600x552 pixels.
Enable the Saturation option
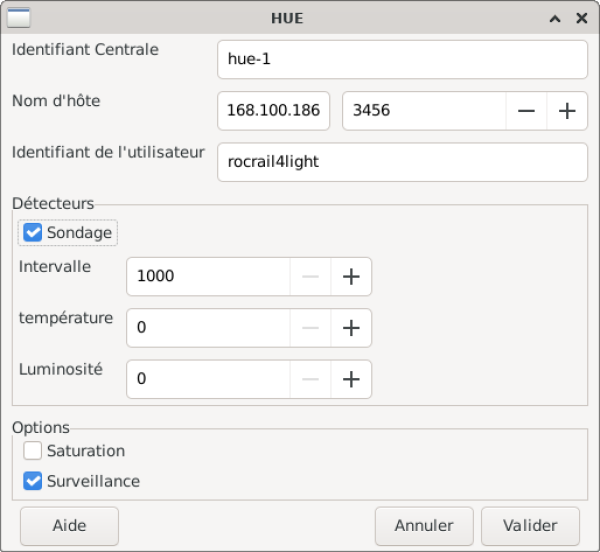click(33, 451)
